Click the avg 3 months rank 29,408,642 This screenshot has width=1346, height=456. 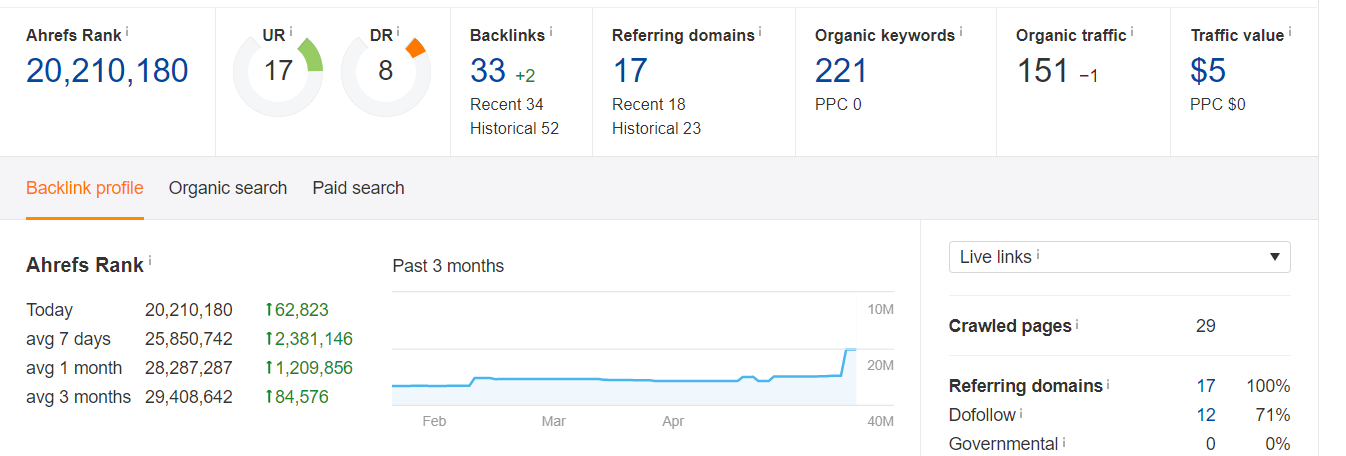pyautogui.click(x=189, y=397)
